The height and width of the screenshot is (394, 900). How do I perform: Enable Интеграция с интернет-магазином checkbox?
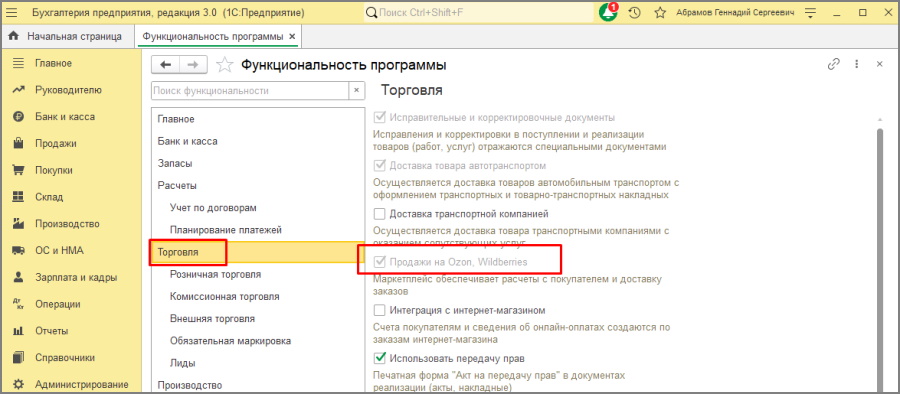(x=379, y=310)
